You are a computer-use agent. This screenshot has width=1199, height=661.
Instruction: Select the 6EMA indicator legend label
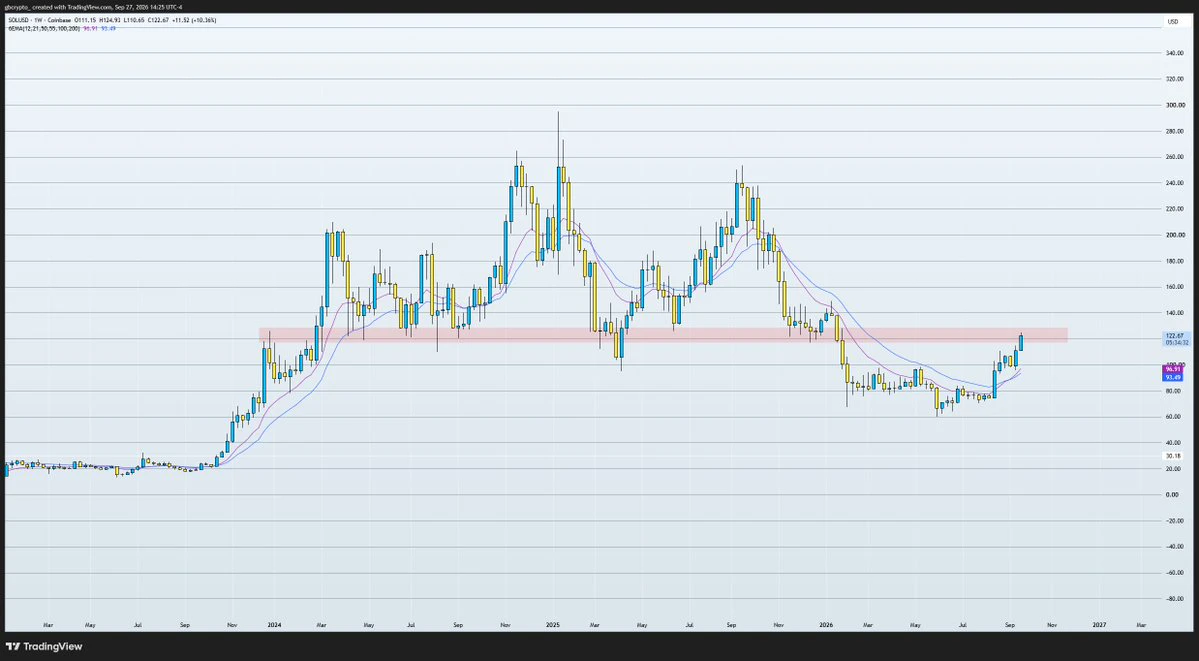click(x=44, y=28)
